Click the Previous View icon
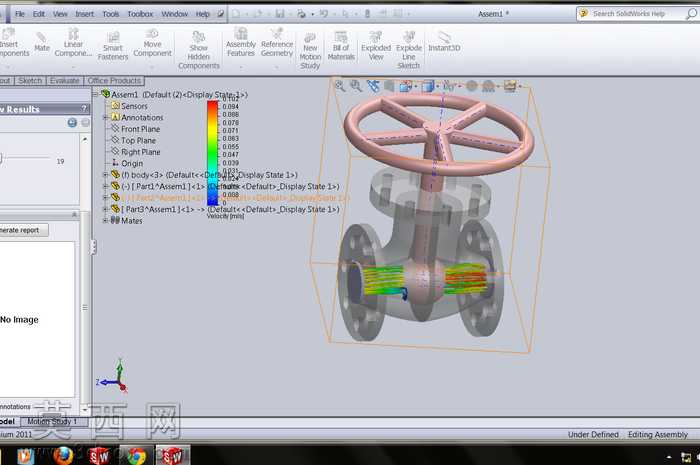 373,86
